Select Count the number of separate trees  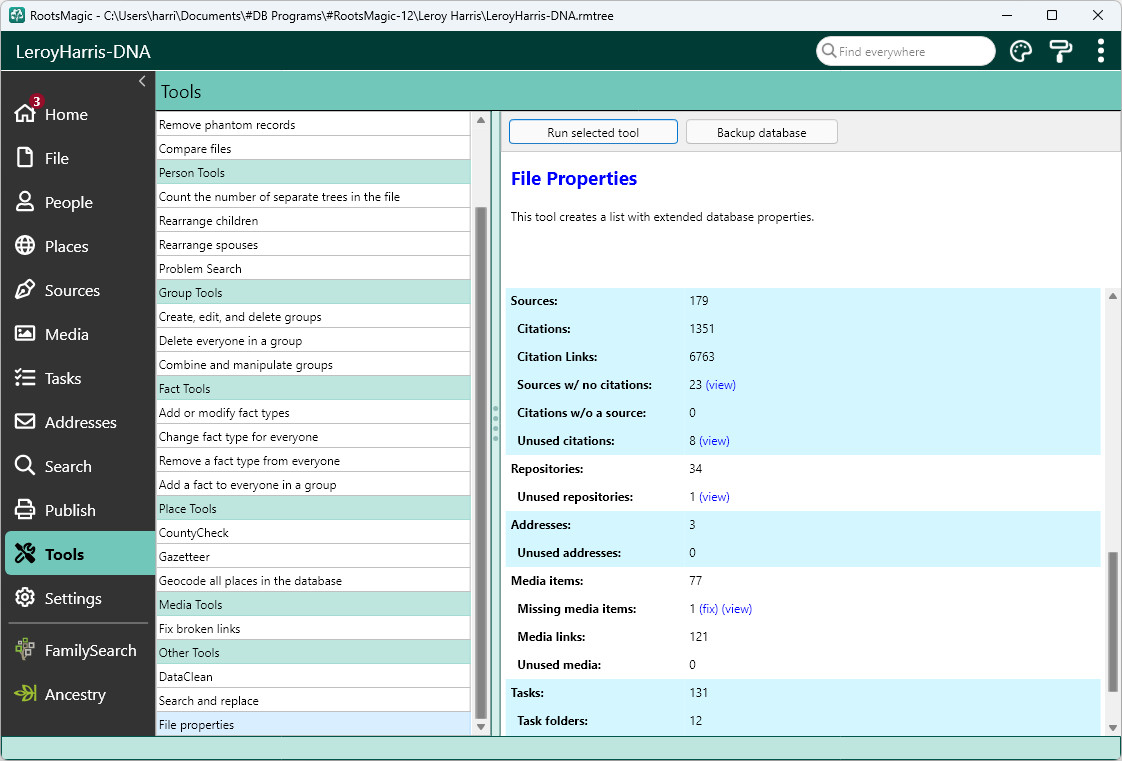(x=313, y=197)
